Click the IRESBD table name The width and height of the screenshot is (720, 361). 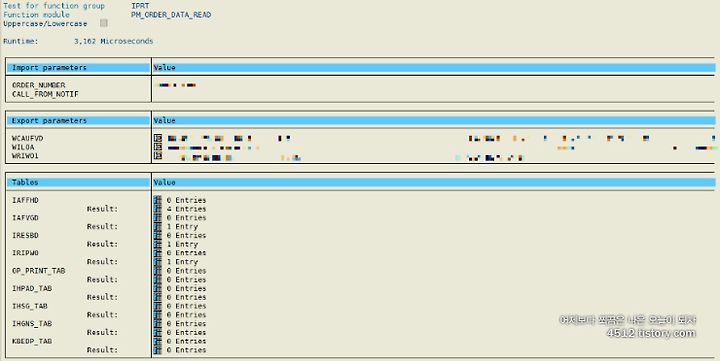point(25,235)
